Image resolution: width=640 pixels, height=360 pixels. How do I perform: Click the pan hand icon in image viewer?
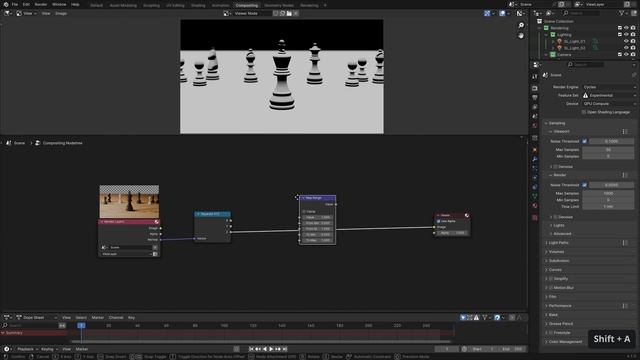tap(521, 36)
